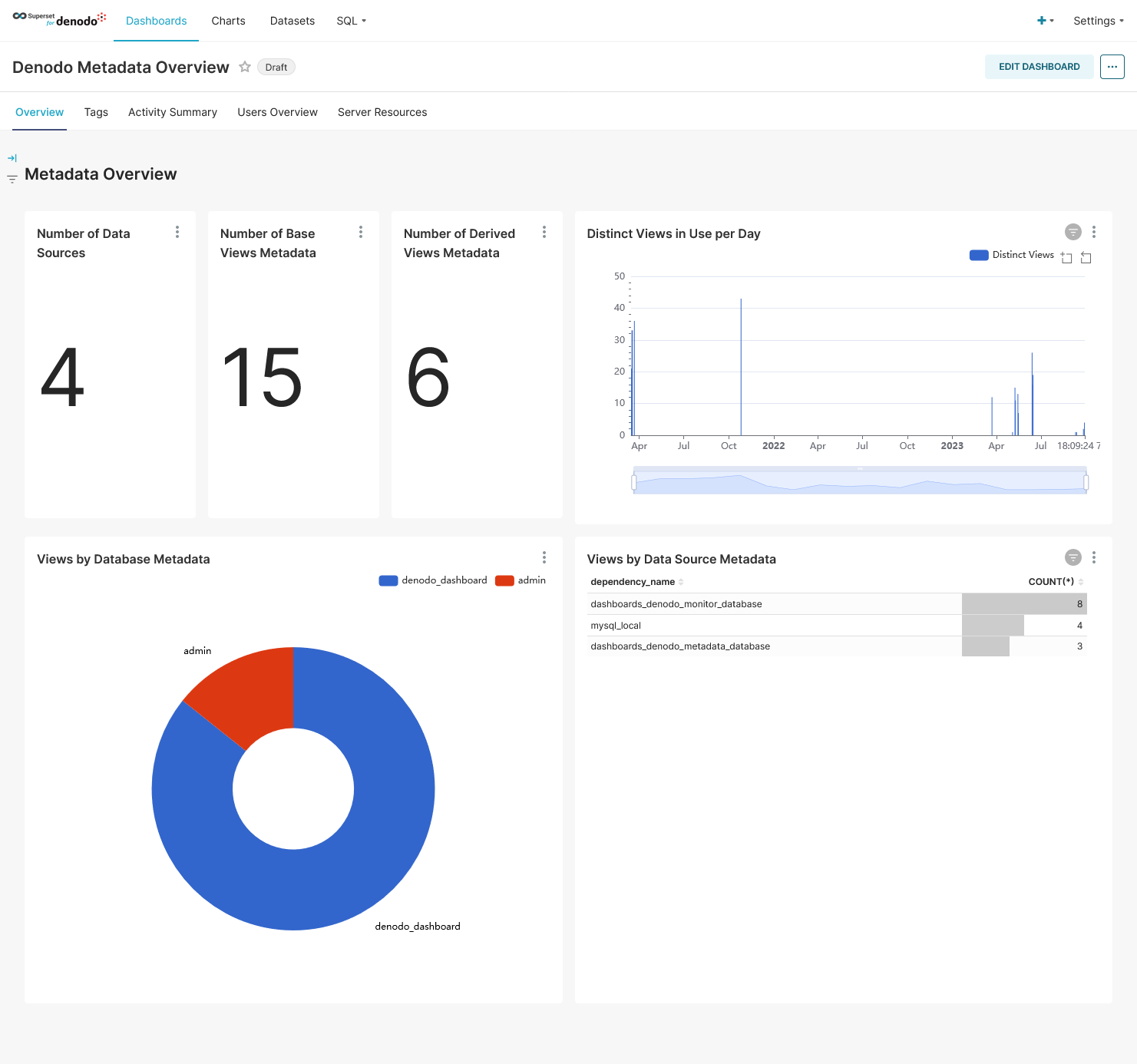The height and width of the screenshot is (1064, 1137).
Task: Switch to the Tags tab
Action: [x=96, y=112]
